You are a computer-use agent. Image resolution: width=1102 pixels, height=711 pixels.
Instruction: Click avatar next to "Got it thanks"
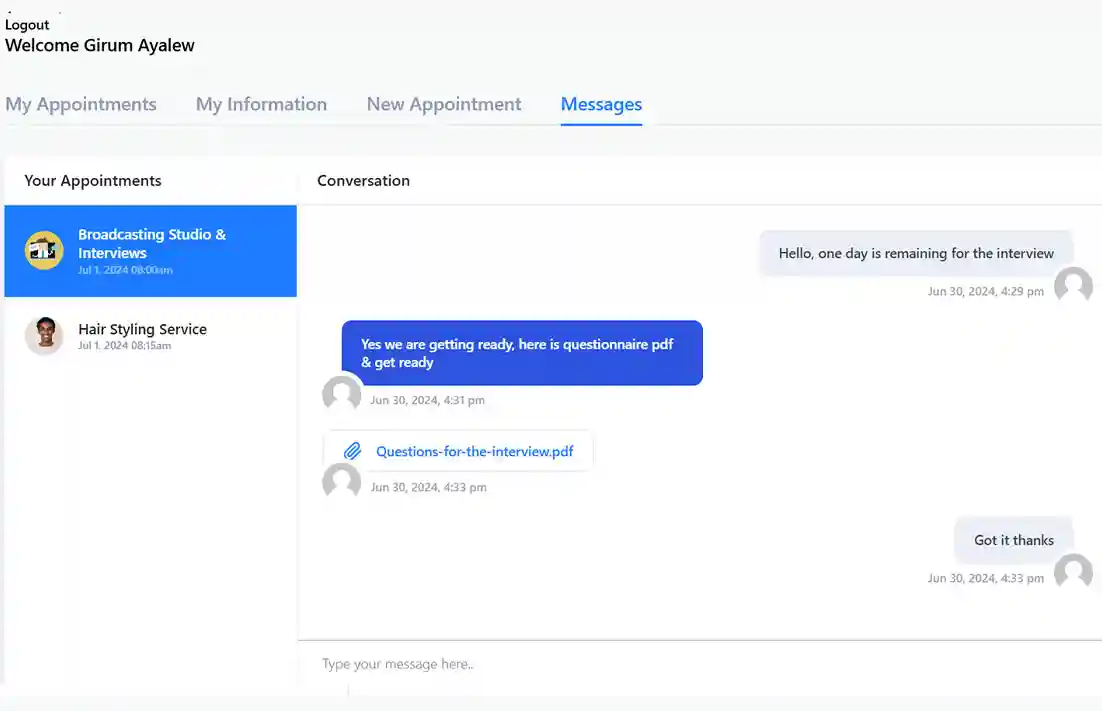[1073, 572]
